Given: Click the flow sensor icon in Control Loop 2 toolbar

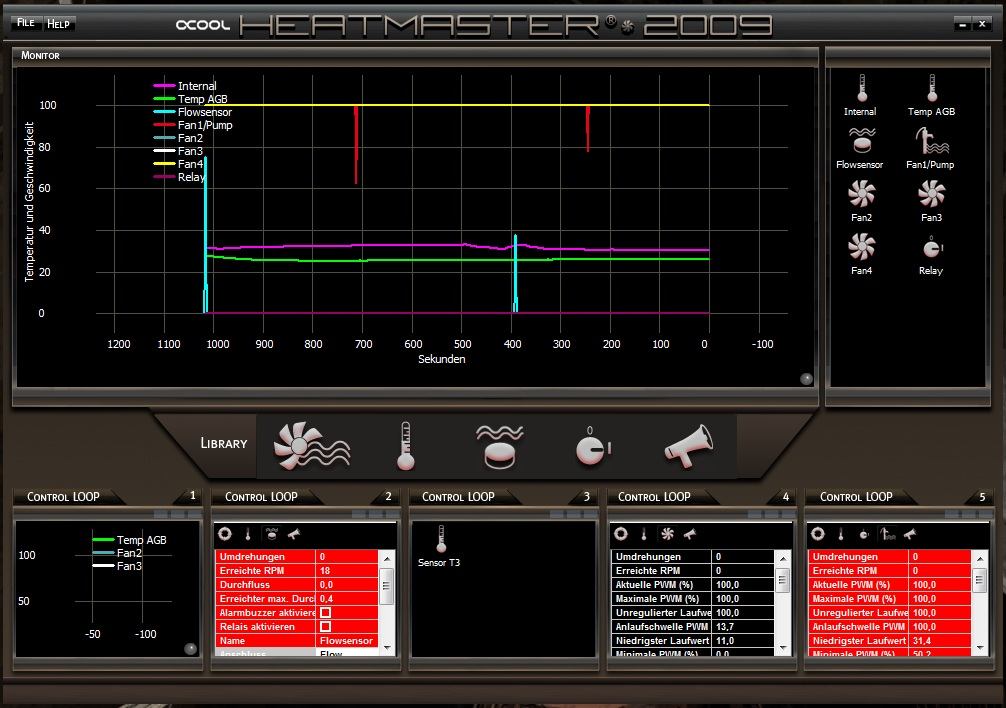Looking at the screenshot, I should (271, 534).
